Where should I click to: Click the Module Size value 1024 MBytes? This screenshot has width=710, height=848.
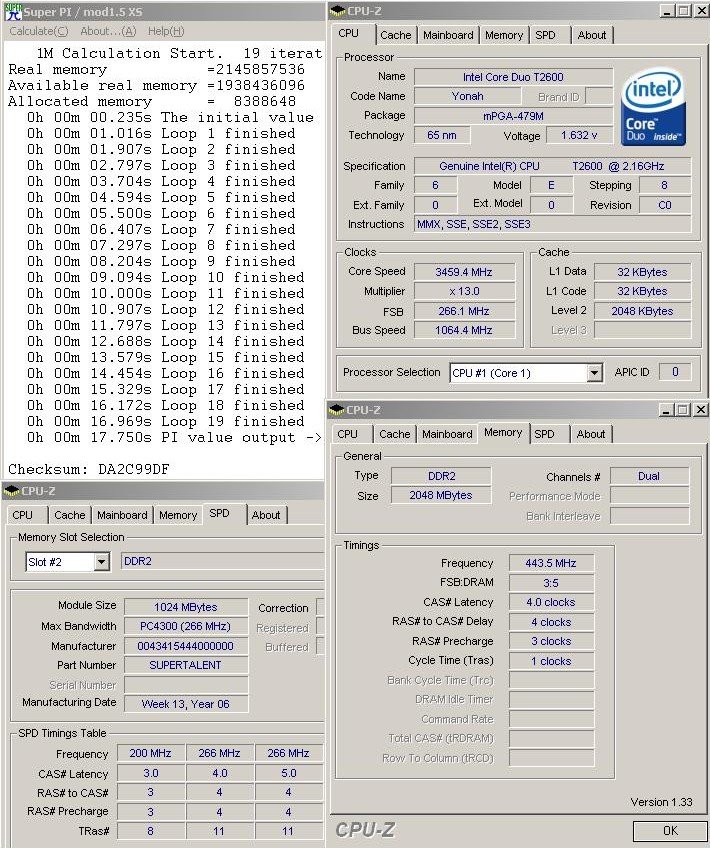coord(185,607)
